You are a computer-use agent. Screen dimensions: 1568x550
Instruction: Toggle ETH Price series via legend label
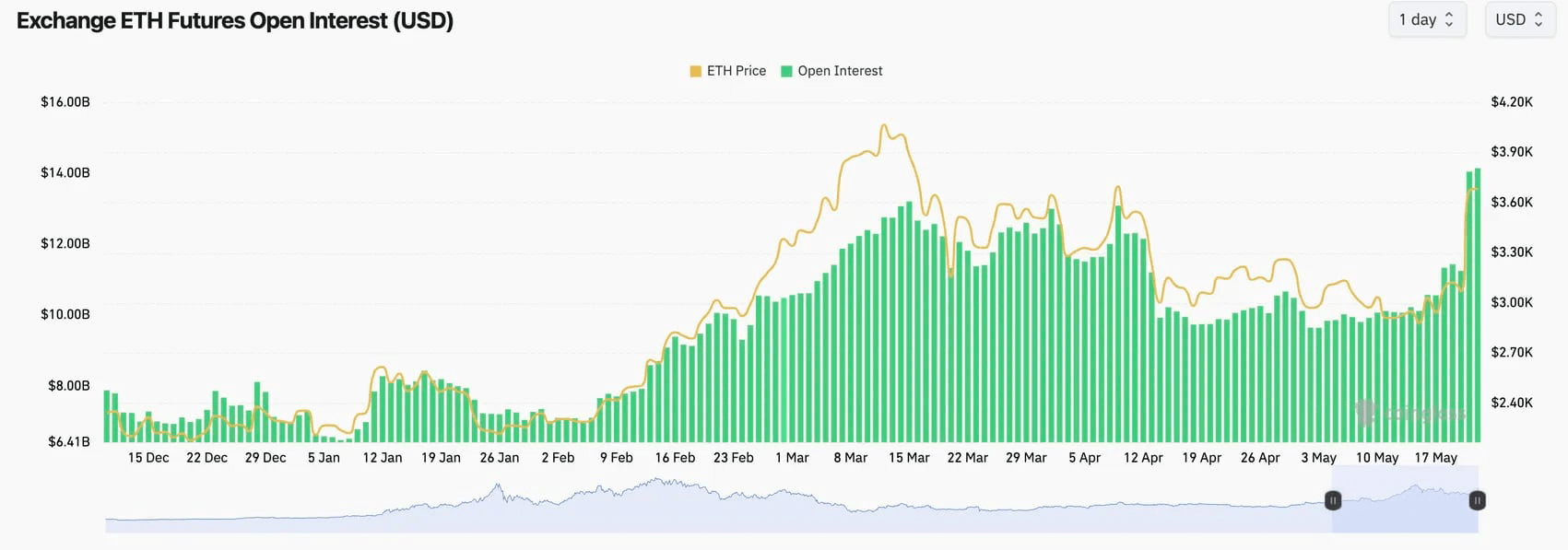736,71
